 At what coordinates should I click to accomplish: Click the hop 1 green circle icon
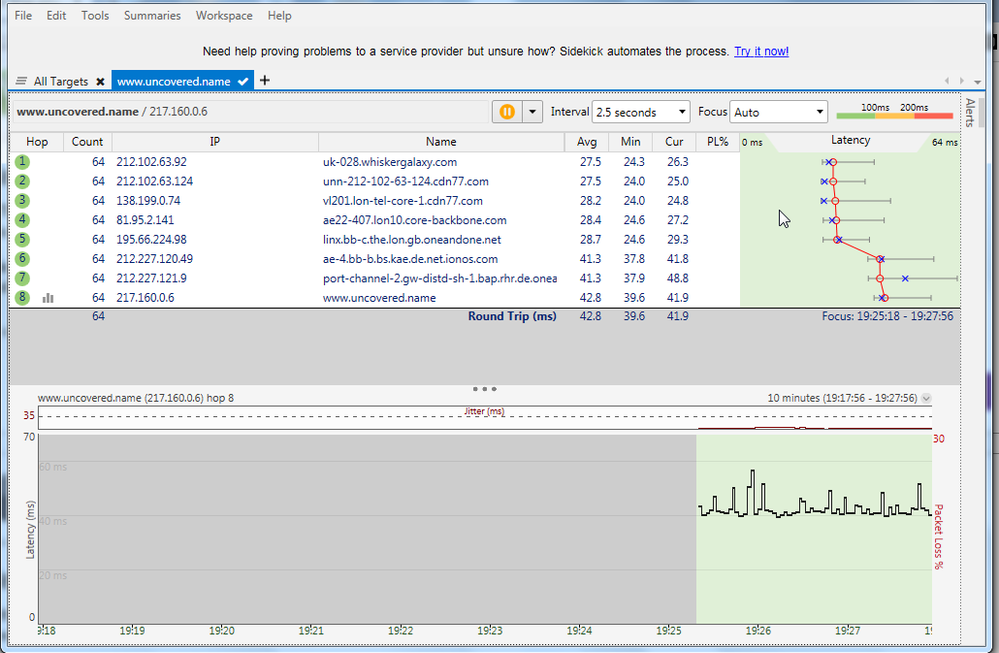point(22,162)
